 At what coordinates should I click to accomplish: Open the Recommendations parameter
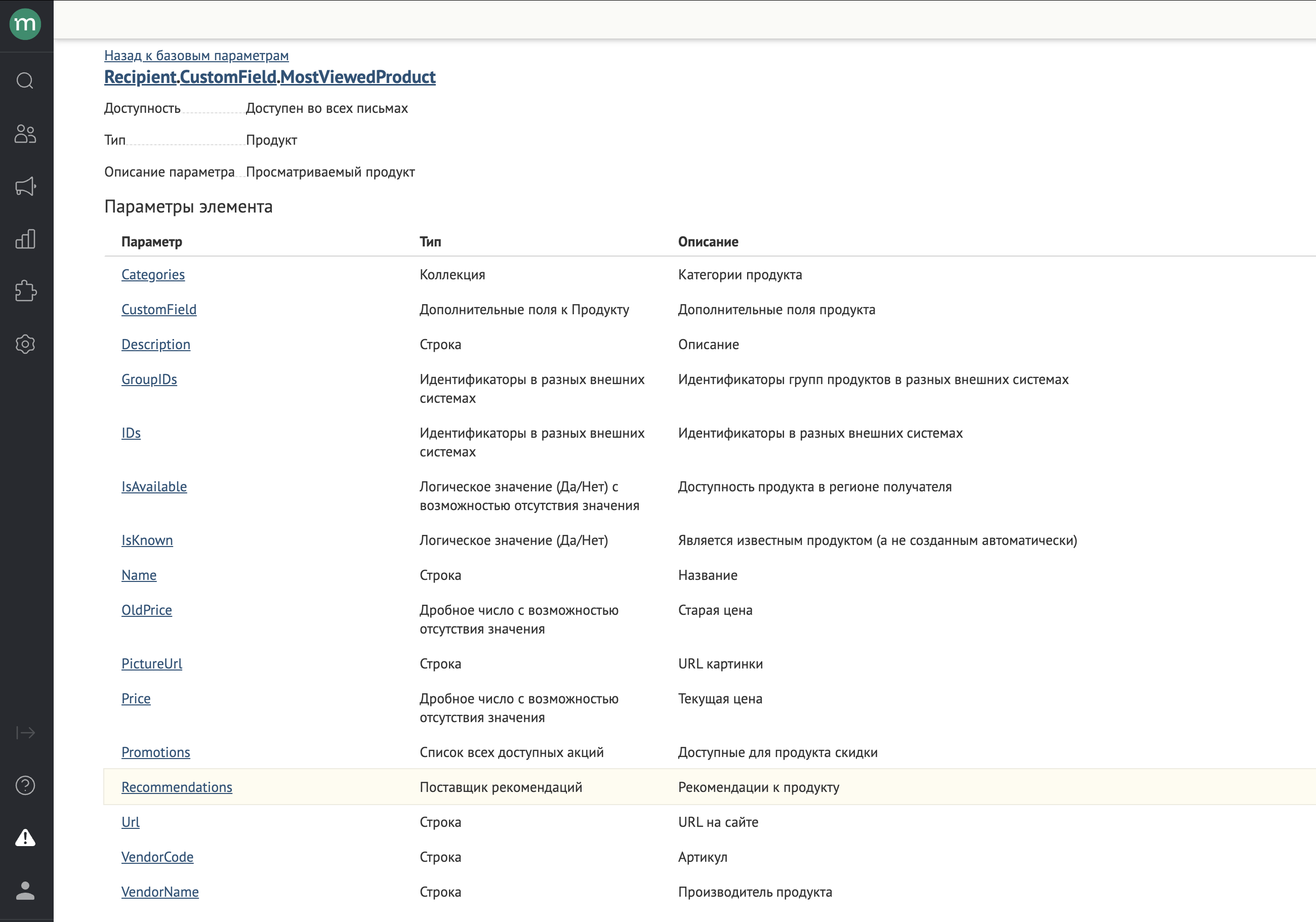click(x=177, y=787)
